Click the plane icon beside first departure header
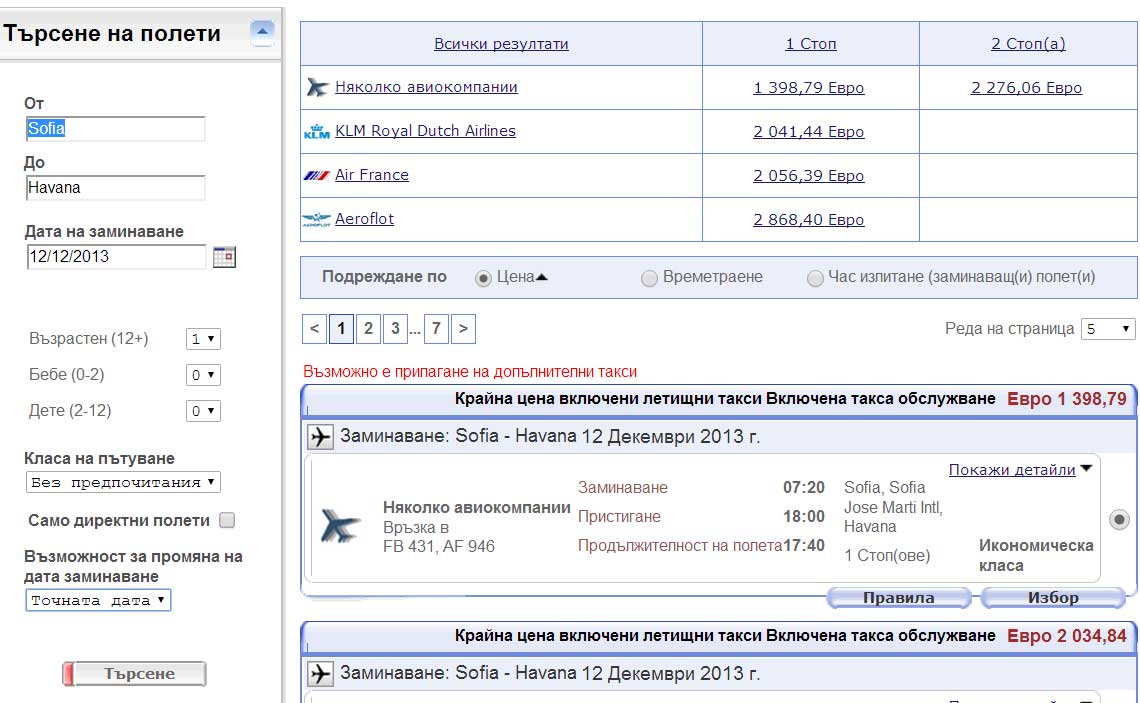The height and width of the screenshot is (703, 1140). click(x=320, y=437)
